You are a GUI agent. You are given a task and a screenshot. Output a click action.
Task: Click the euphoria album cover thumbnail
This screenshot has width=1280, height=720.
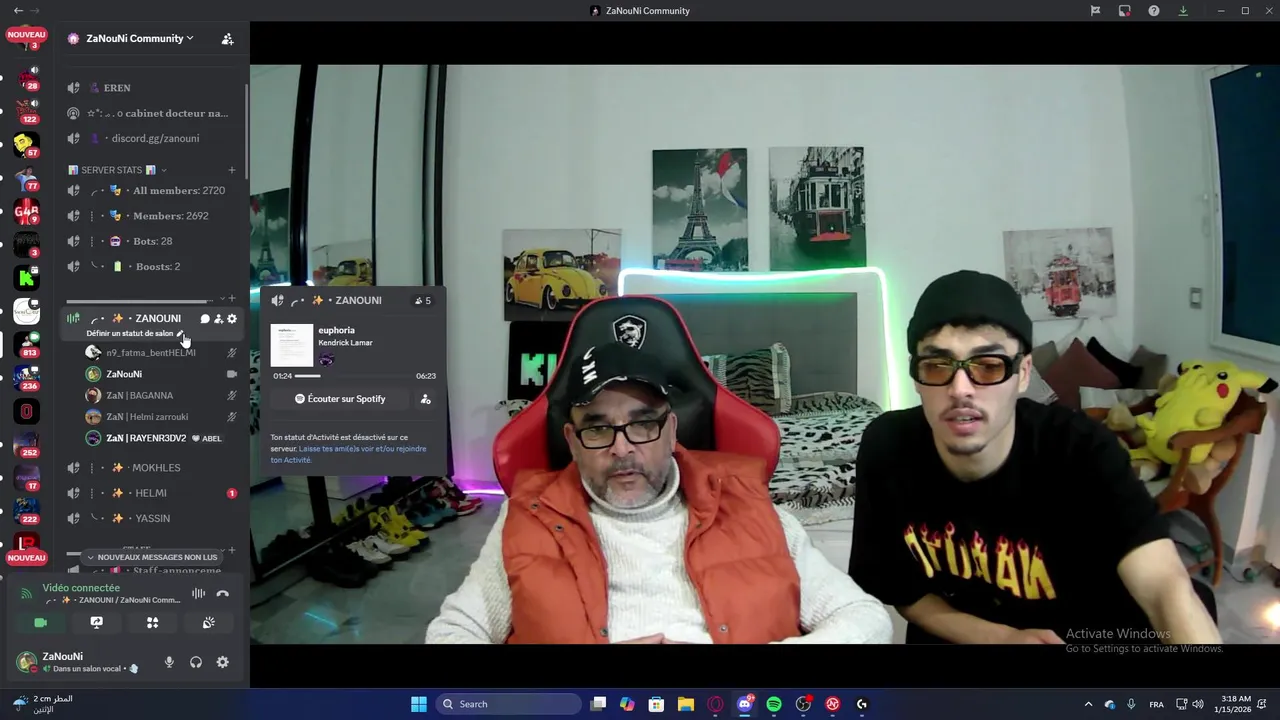point(292,345)
